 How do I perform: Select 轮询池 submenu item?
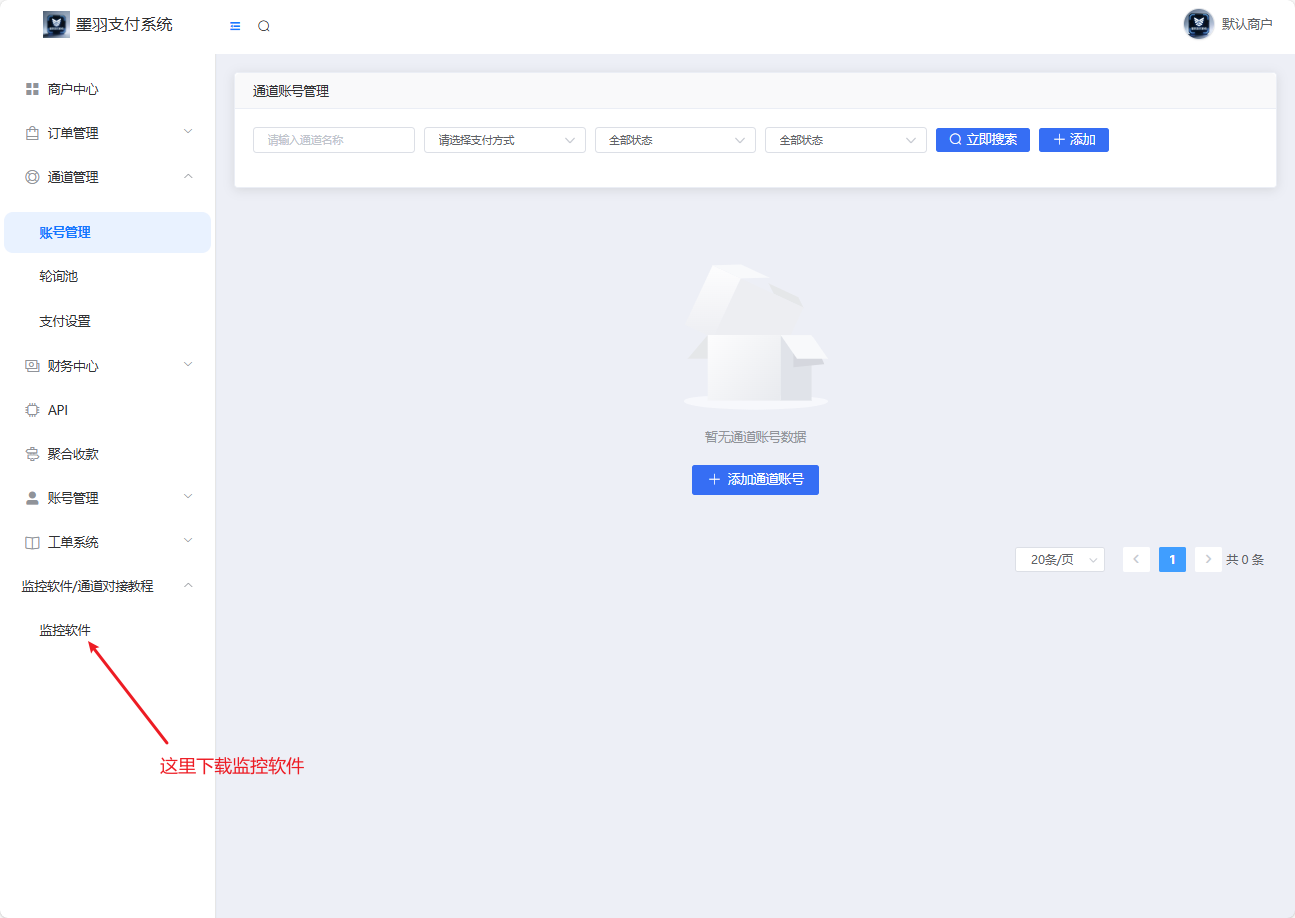[59, 276]
